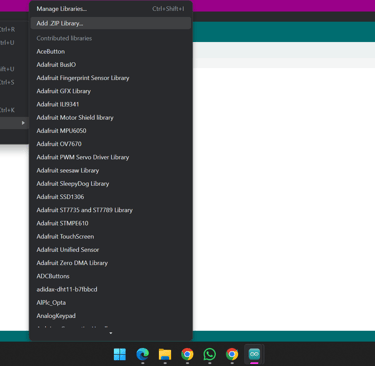
Task: Select Adafruit STMPE610 entry
Action: (x=111, y=223)
